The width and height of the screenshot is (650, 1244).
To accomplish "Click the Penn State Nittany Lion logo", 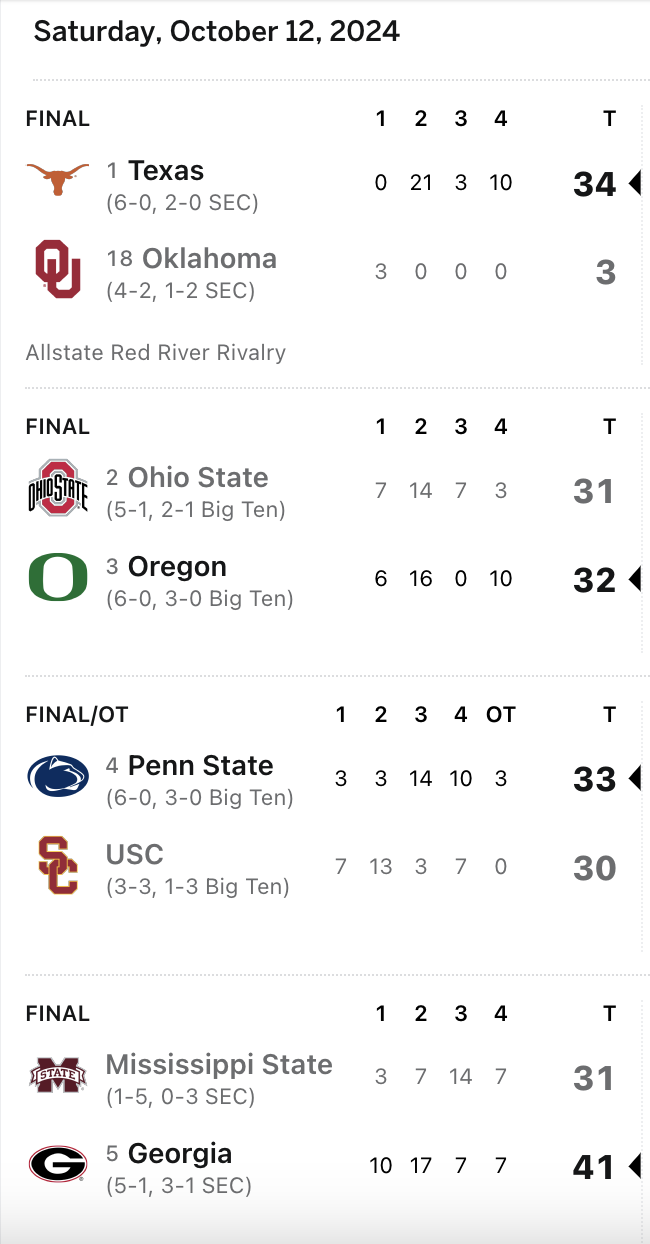I will pyautogui.click(x=57, y=777).
